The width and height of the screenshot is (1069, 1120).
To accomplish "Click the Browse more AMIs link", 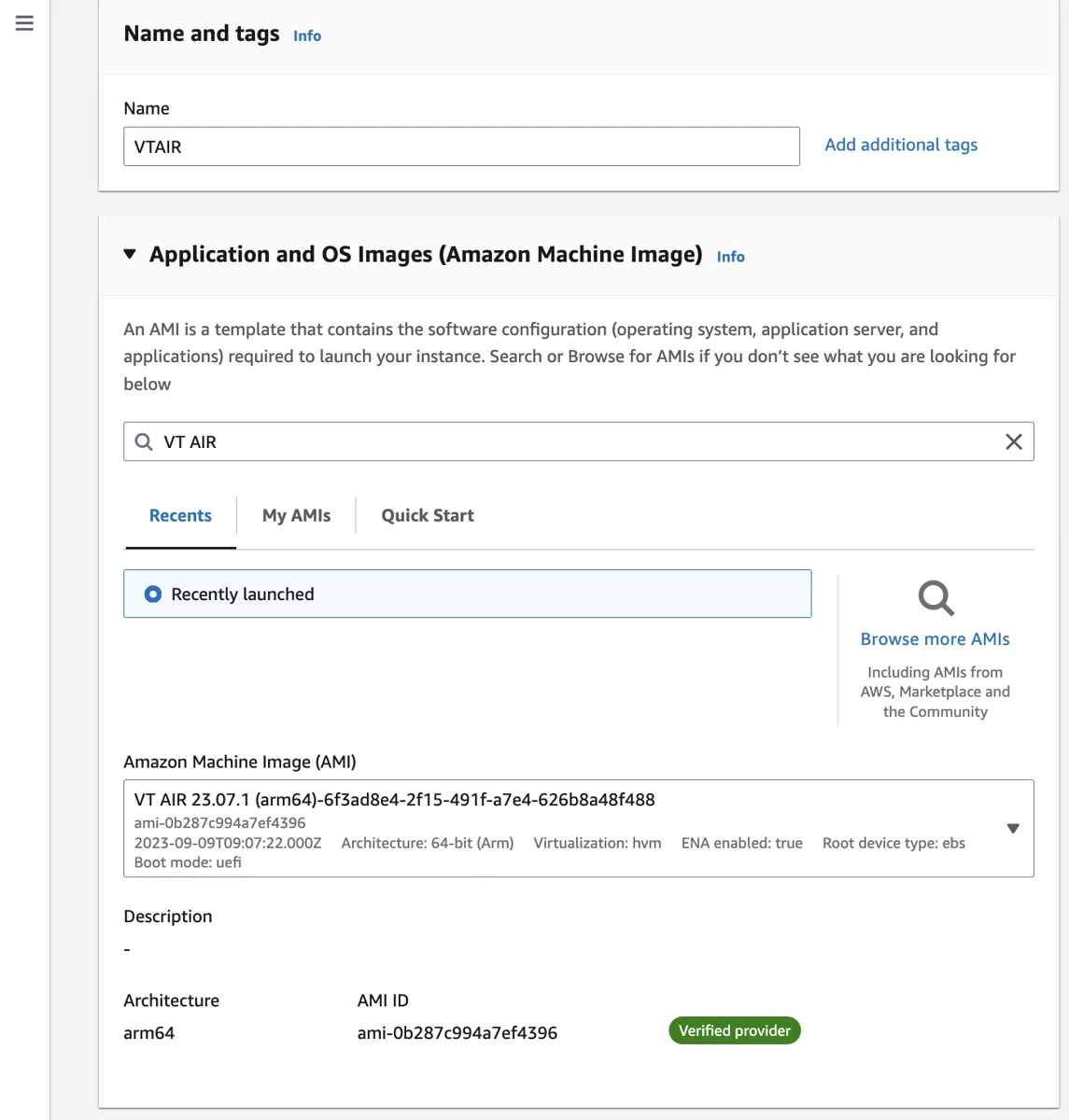I will point(935,638).
